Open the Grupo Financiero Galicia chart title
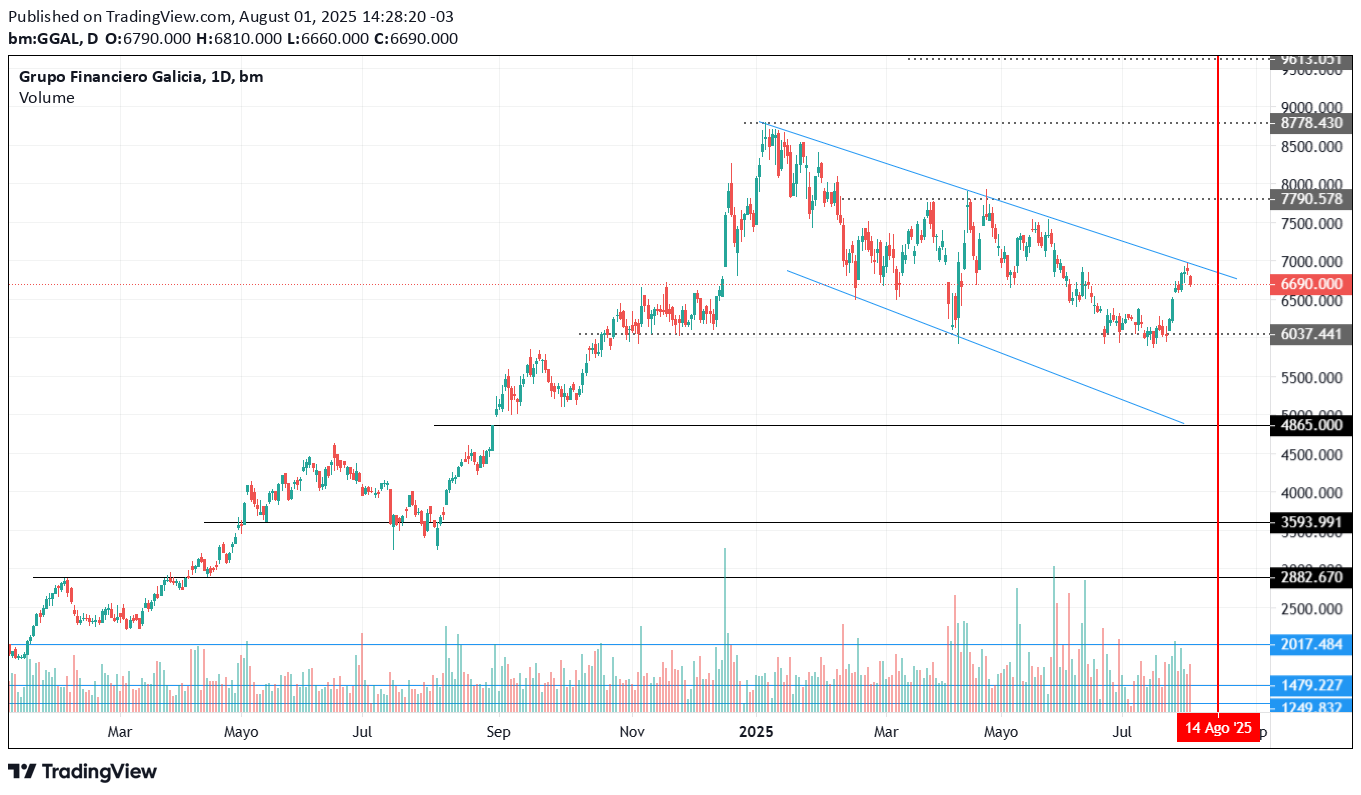 (112, 77)
